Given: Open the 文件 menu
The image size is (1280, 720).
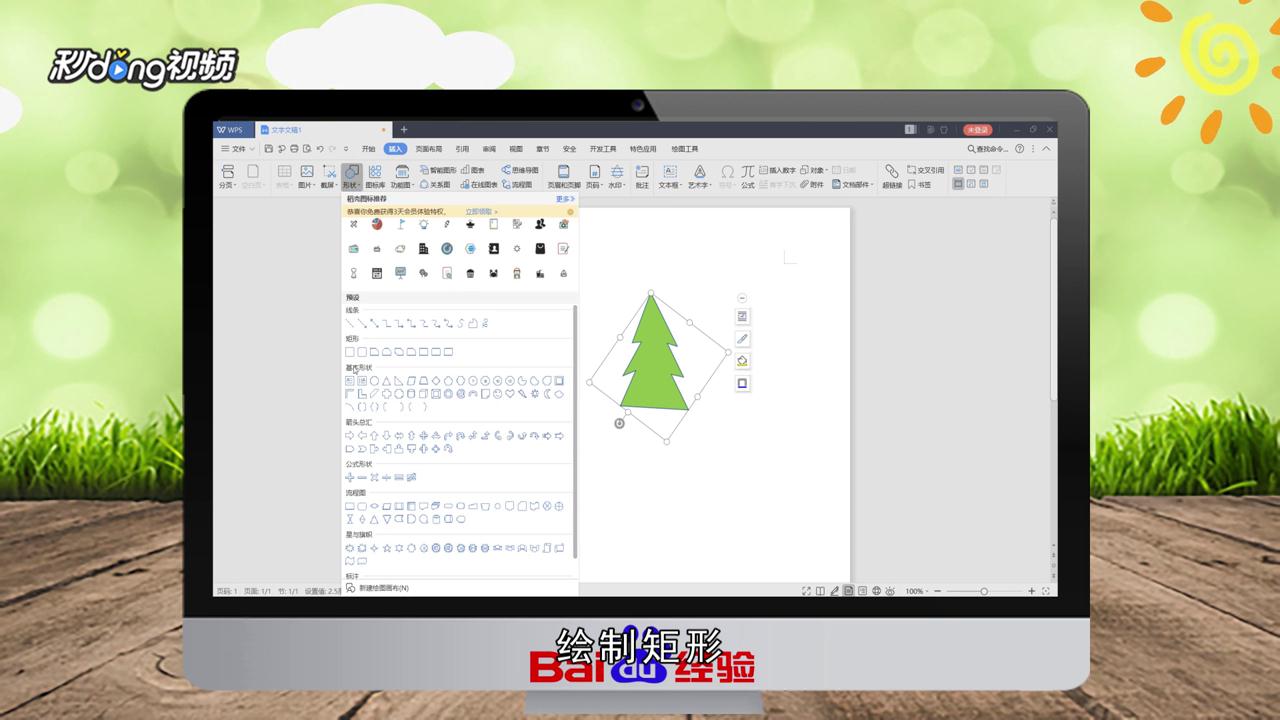Looking at the screenshot, I should 237,148.
